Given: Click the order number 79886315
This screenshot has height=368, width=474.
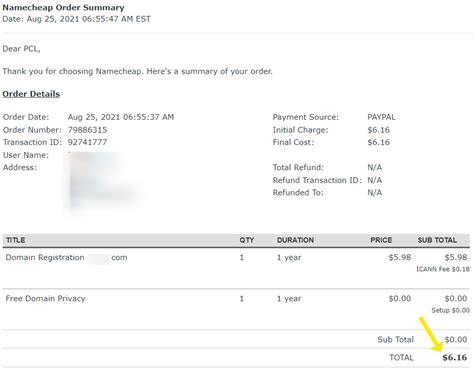Looking at the screenshot, I should (x=88, y=130).
